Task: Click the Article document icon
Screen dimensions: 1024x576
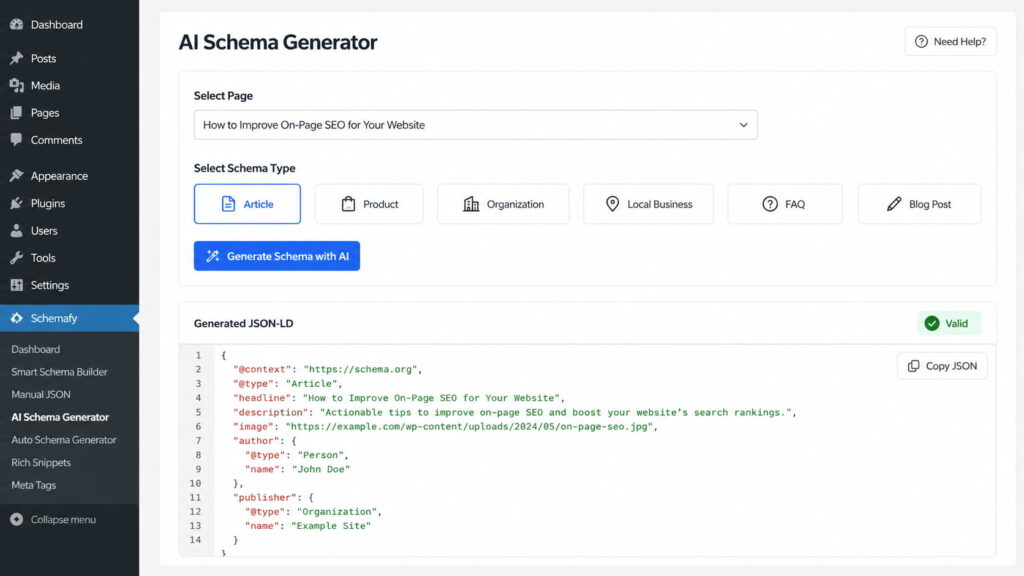Action: pos(228,204)
